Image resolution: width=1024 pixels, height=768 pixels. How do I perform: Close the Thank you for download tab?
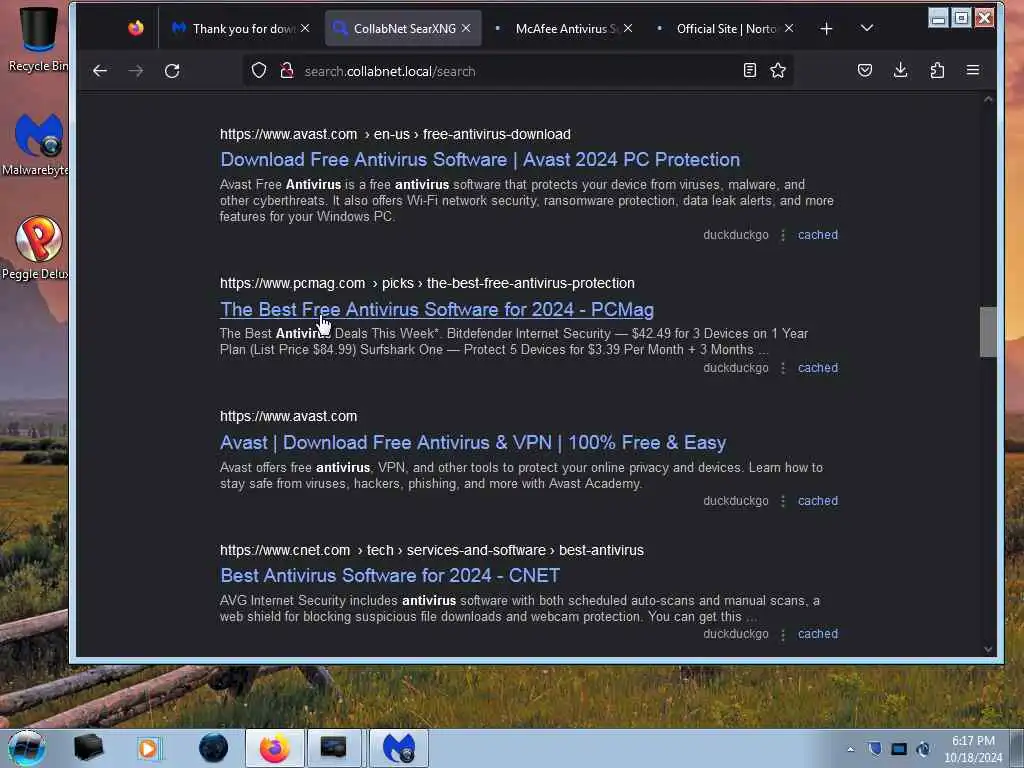coord(305,29)
